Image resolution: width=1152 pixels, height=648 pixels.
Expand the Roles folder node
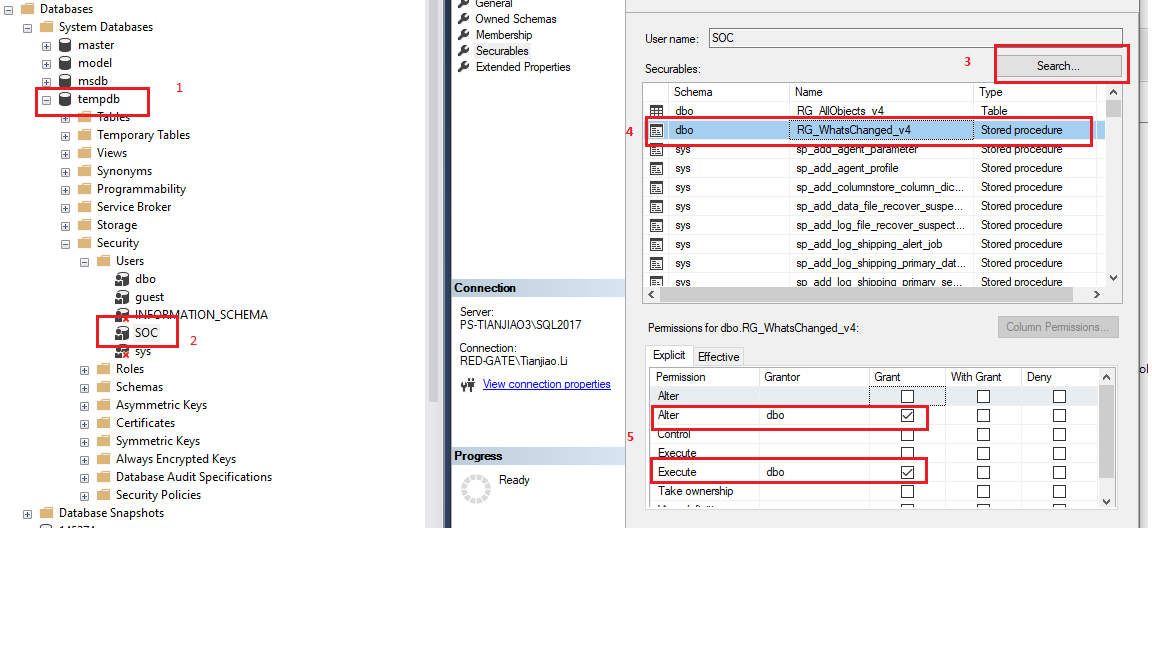[84, 370]
